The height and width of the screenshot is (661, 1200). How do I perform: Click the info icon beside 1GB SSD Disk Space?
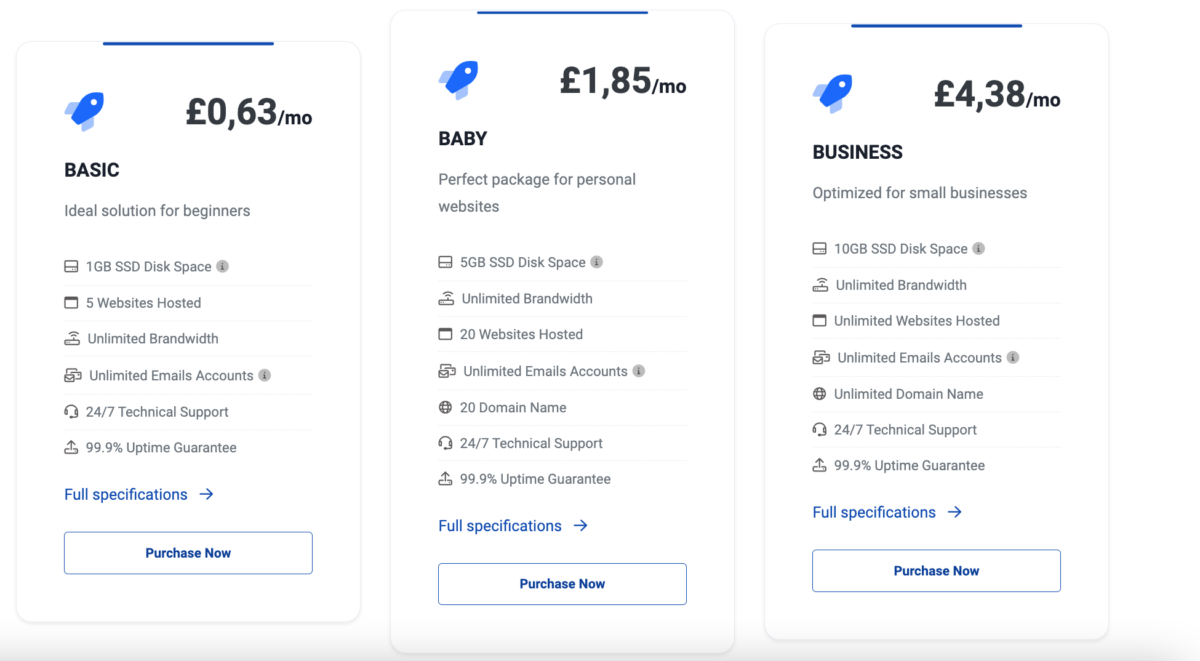click(x=223, y=267)
